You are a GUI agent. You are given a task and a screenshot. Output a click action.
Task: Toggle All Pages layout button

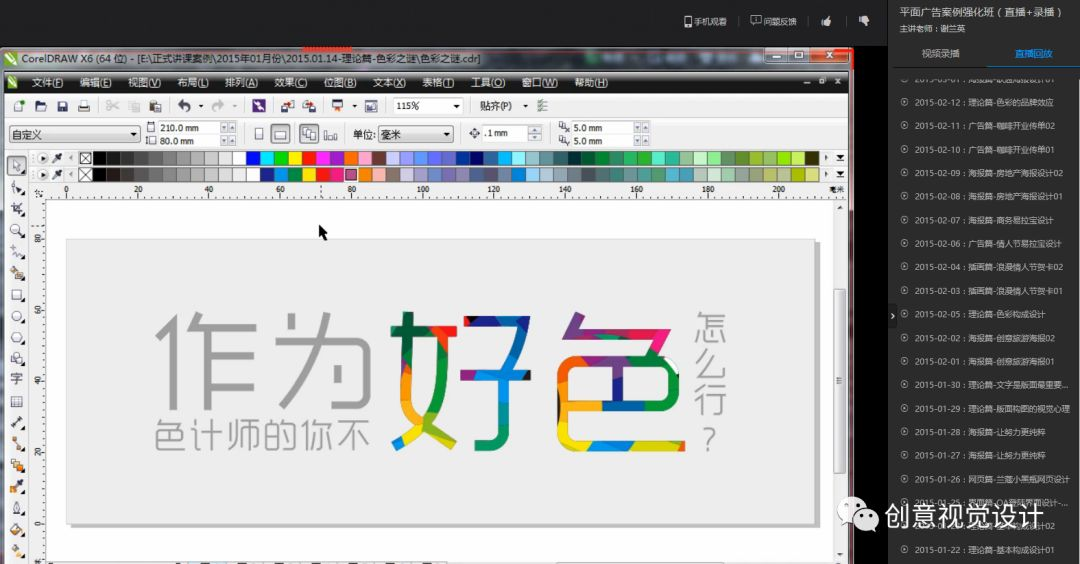click(x=309, y=134)
